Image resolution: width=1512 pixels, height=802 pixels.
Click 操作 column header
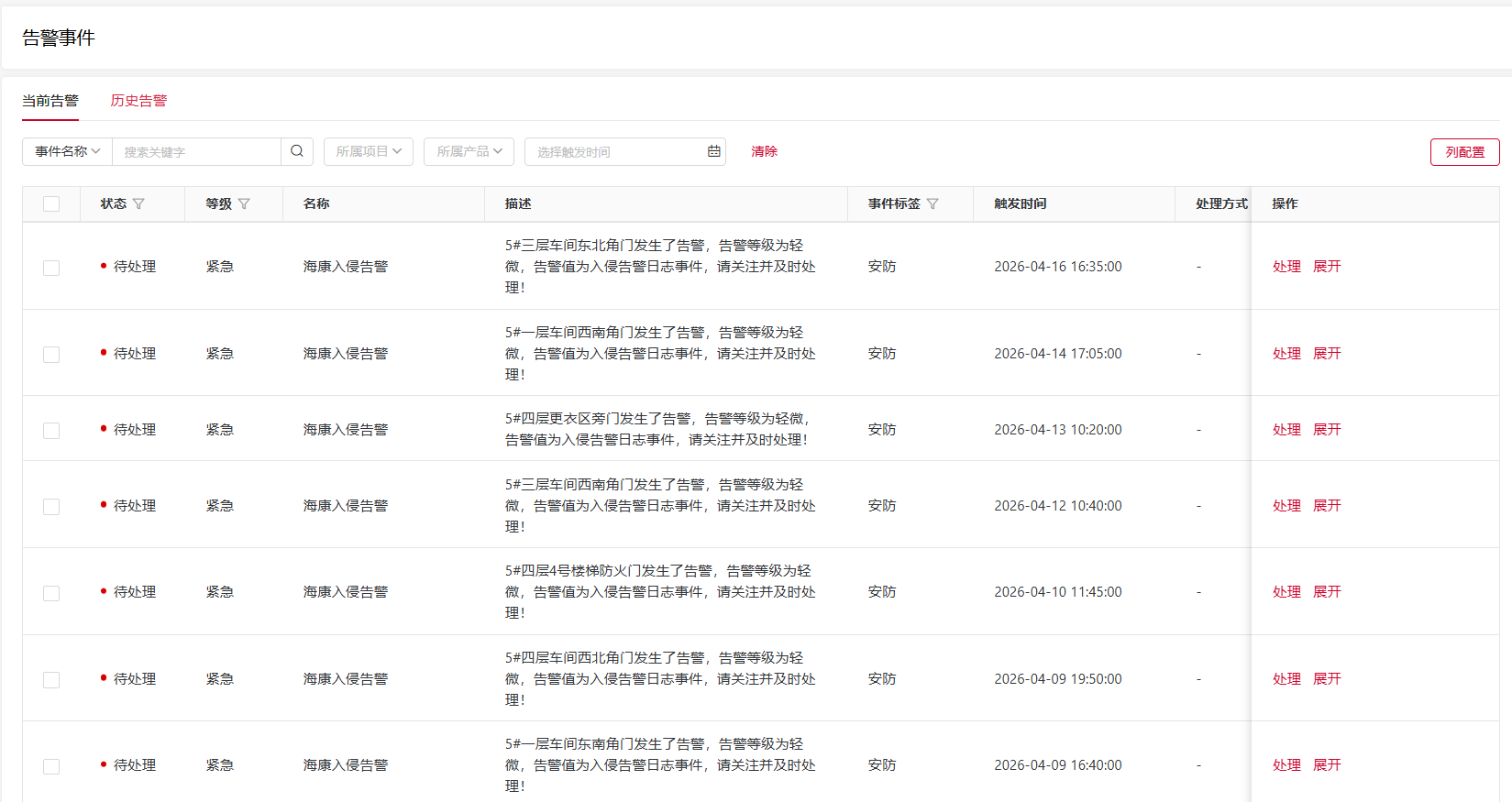[1285, 203]
